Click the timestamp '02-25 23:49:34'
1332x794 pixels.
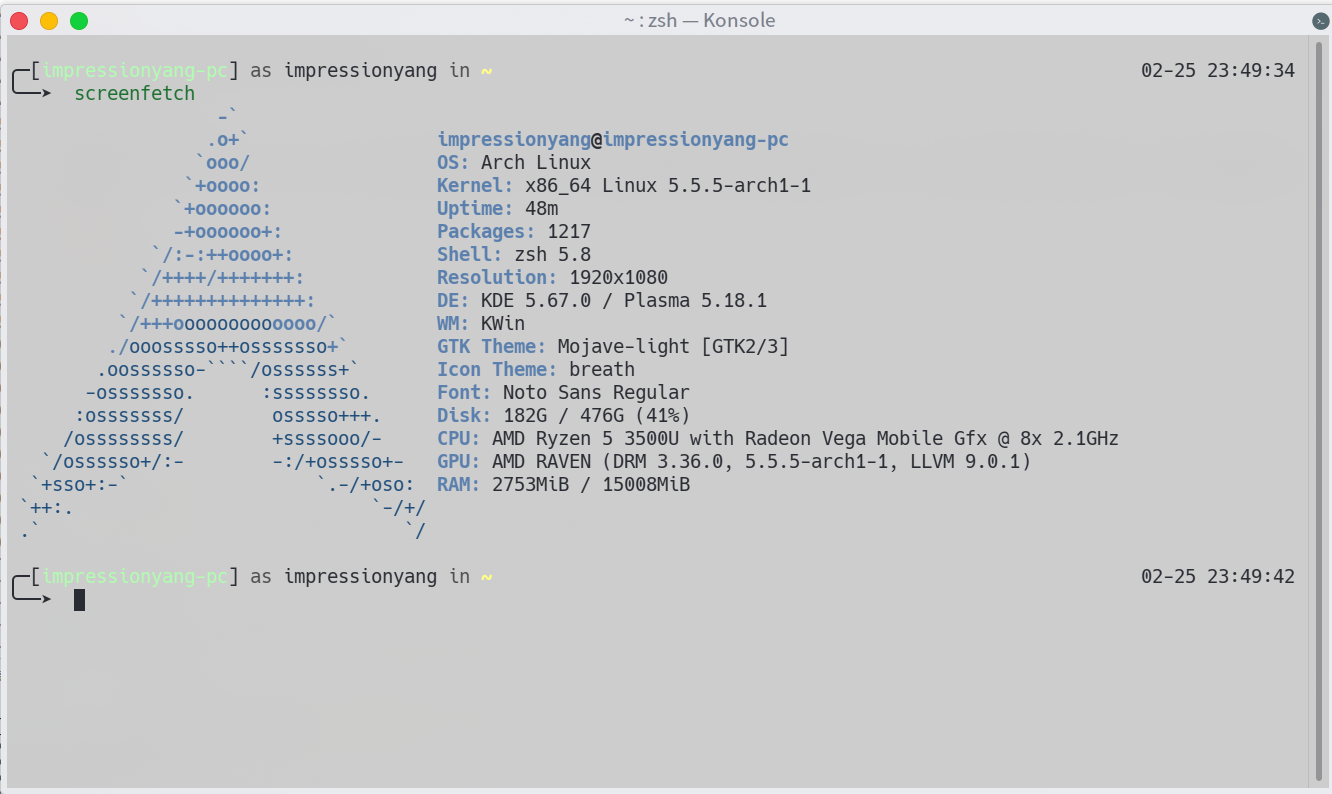pyautogui.click(x=1218, y=71)
